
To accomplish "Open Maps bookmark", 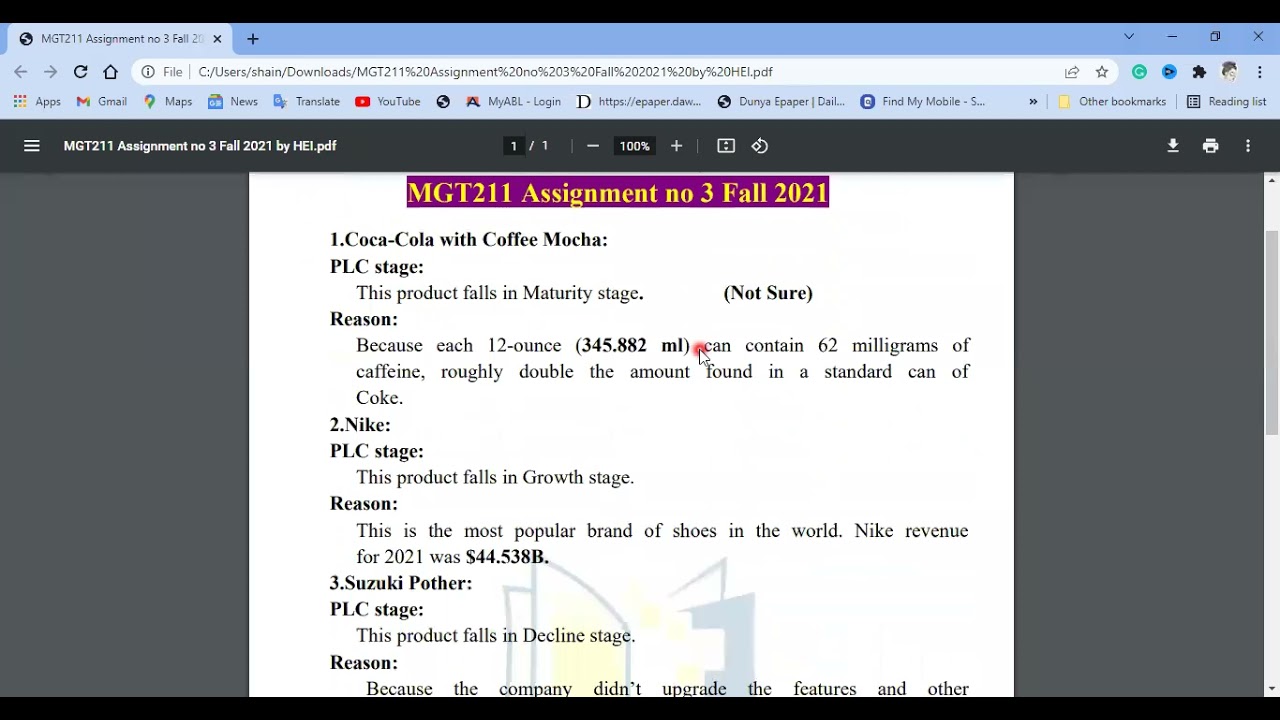I will point(168,102).
